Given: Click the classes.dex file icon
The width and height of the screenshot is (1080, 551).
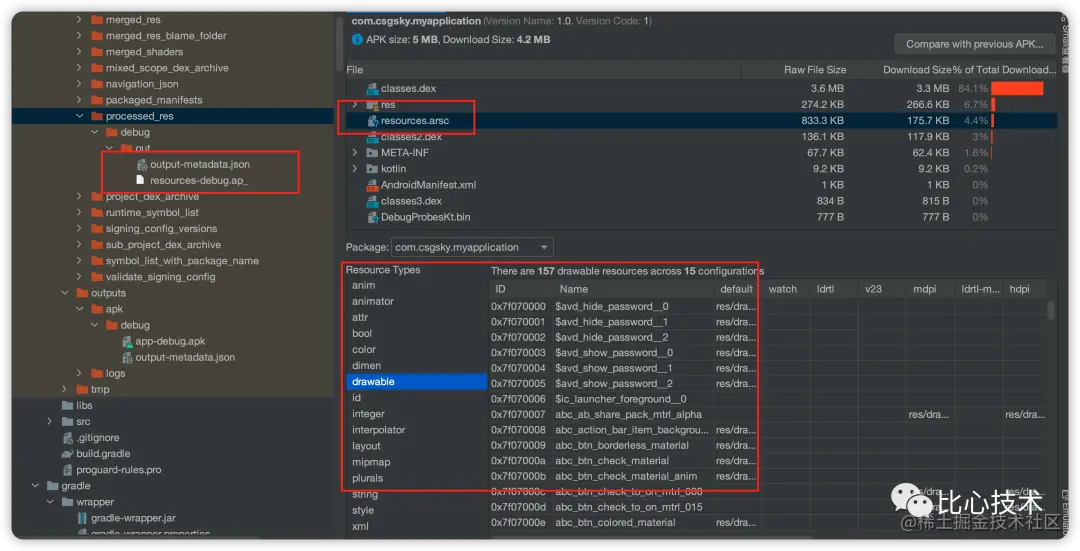Looking at the screenshot, I should tap(373, 89).
